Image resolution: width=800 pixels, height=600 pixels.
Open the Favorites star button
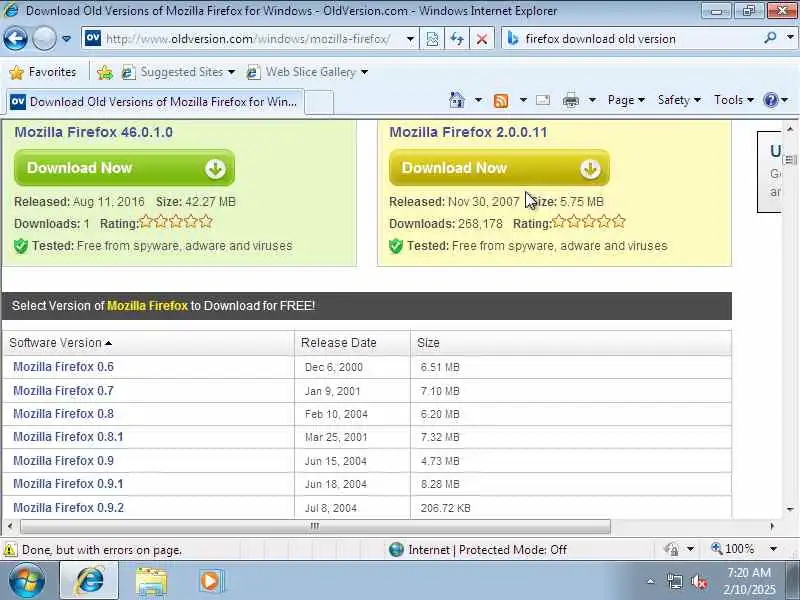(42, 72)
